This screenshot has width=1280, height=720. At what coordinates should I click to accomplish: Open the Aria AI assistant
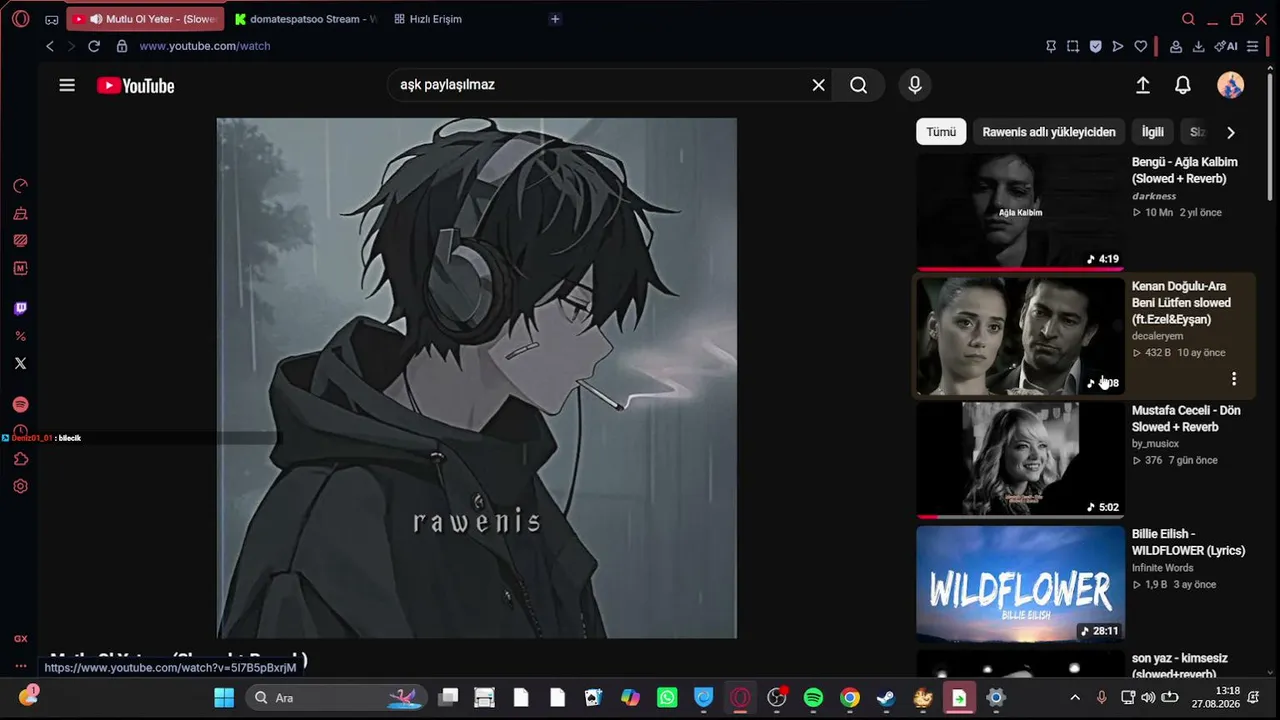(x=1226, y=46)
